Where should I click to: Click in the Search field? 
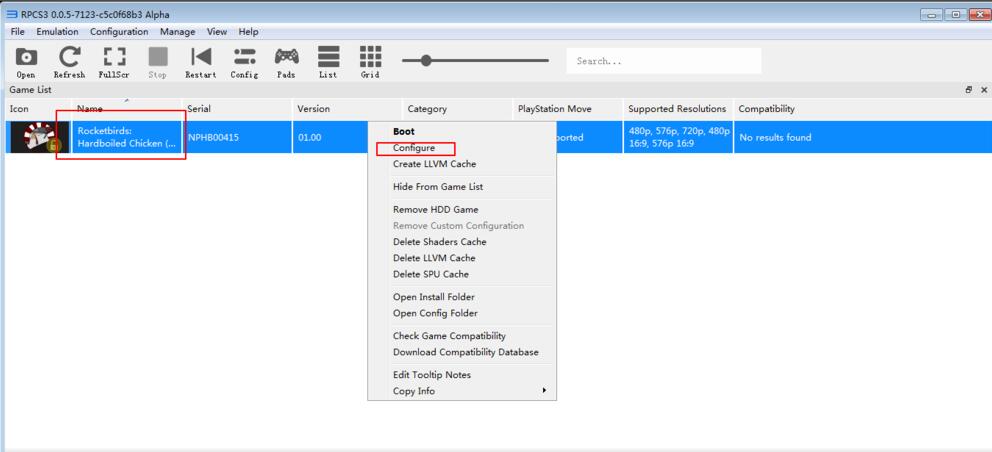tap(664, 61)
